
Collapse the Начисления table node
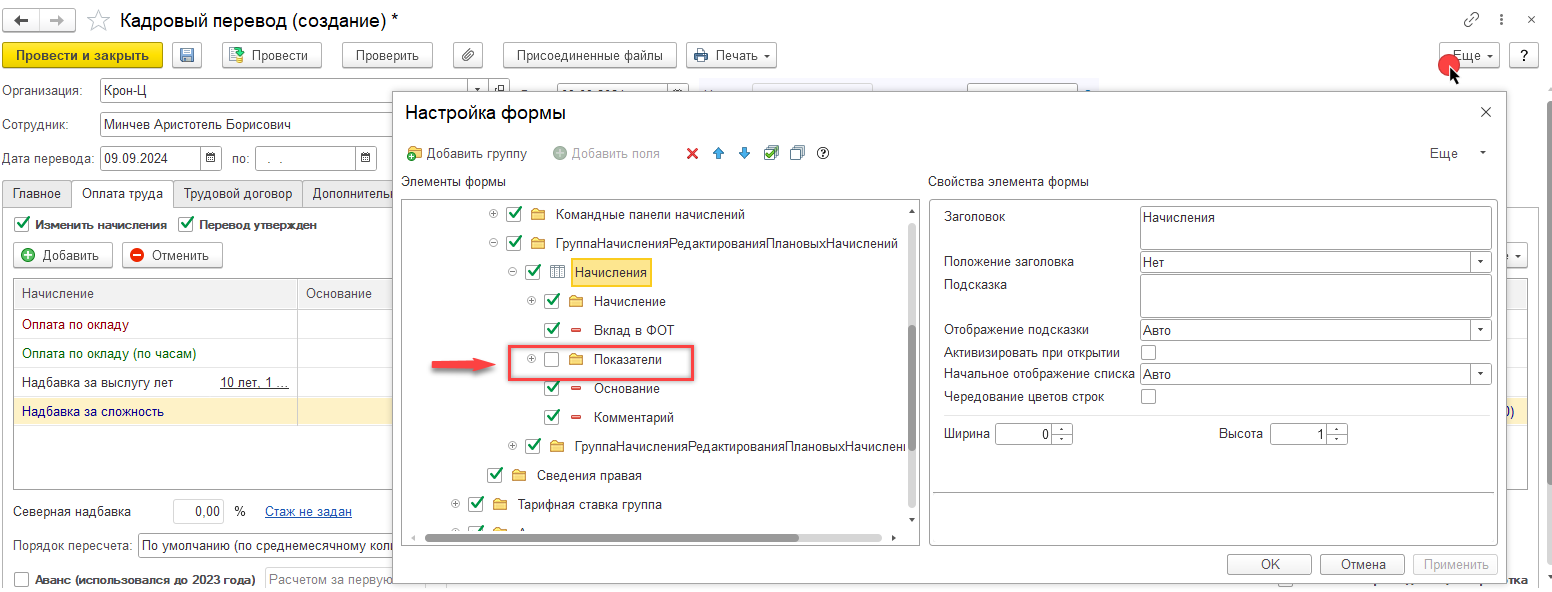pyautogui.click(x=512, y=272)
